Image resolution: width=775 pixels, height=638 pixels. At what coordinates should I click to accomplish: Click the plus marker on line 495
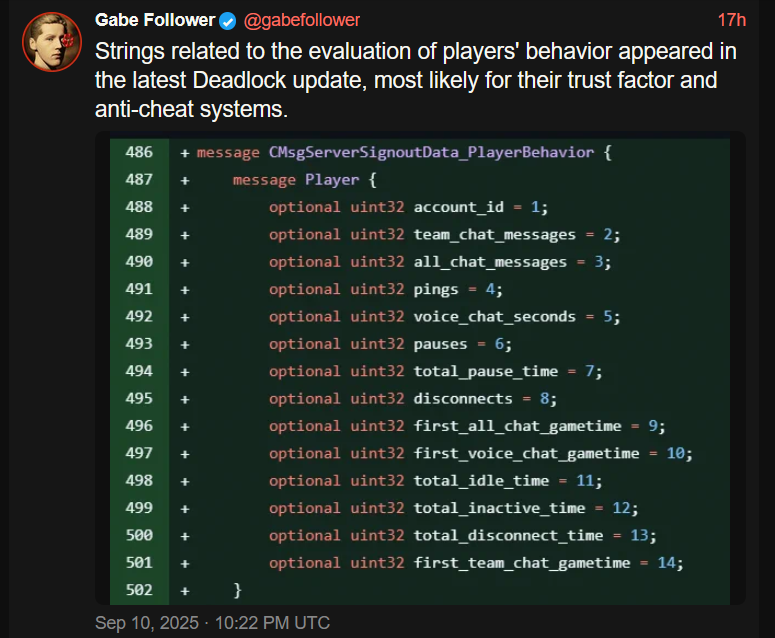185,400
